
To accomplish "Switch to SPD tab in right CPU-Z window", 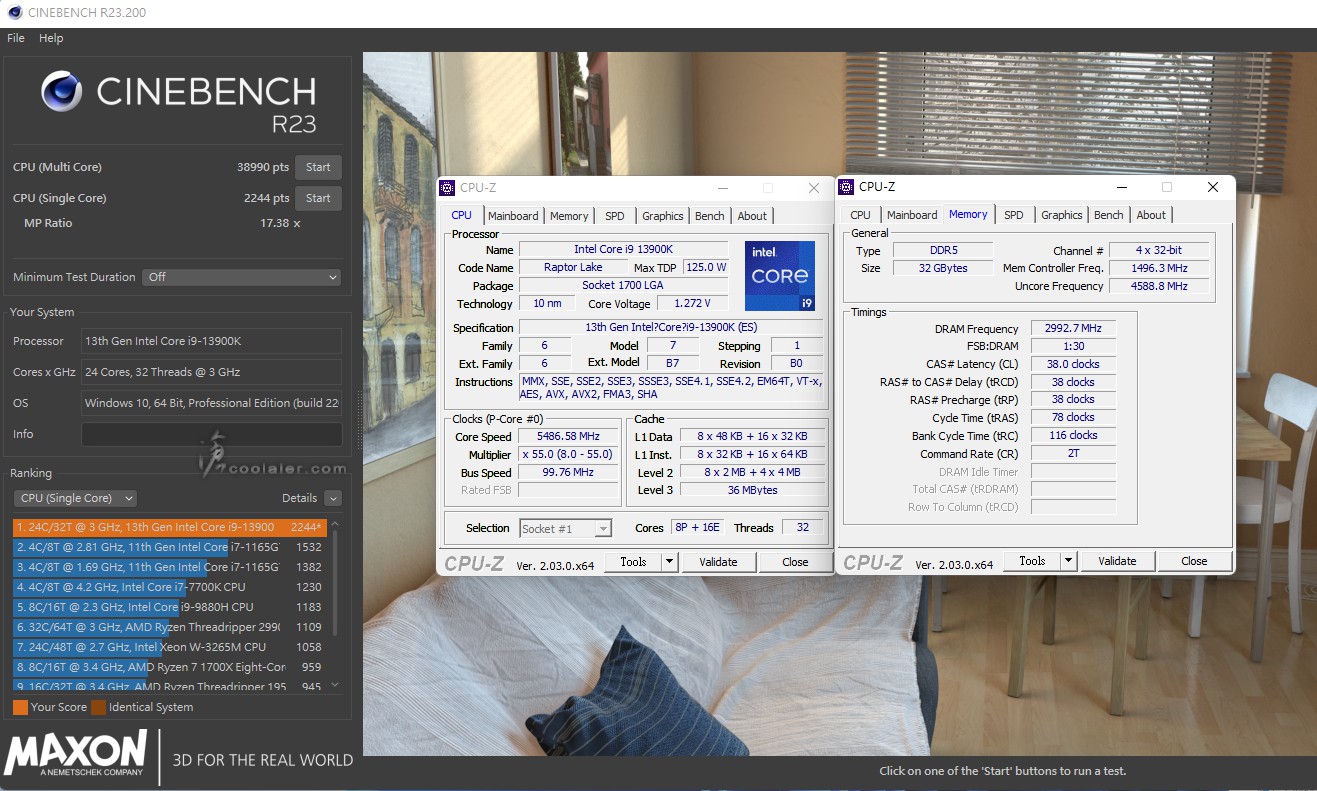I will pyautogui.click(x=1014, y=215).
